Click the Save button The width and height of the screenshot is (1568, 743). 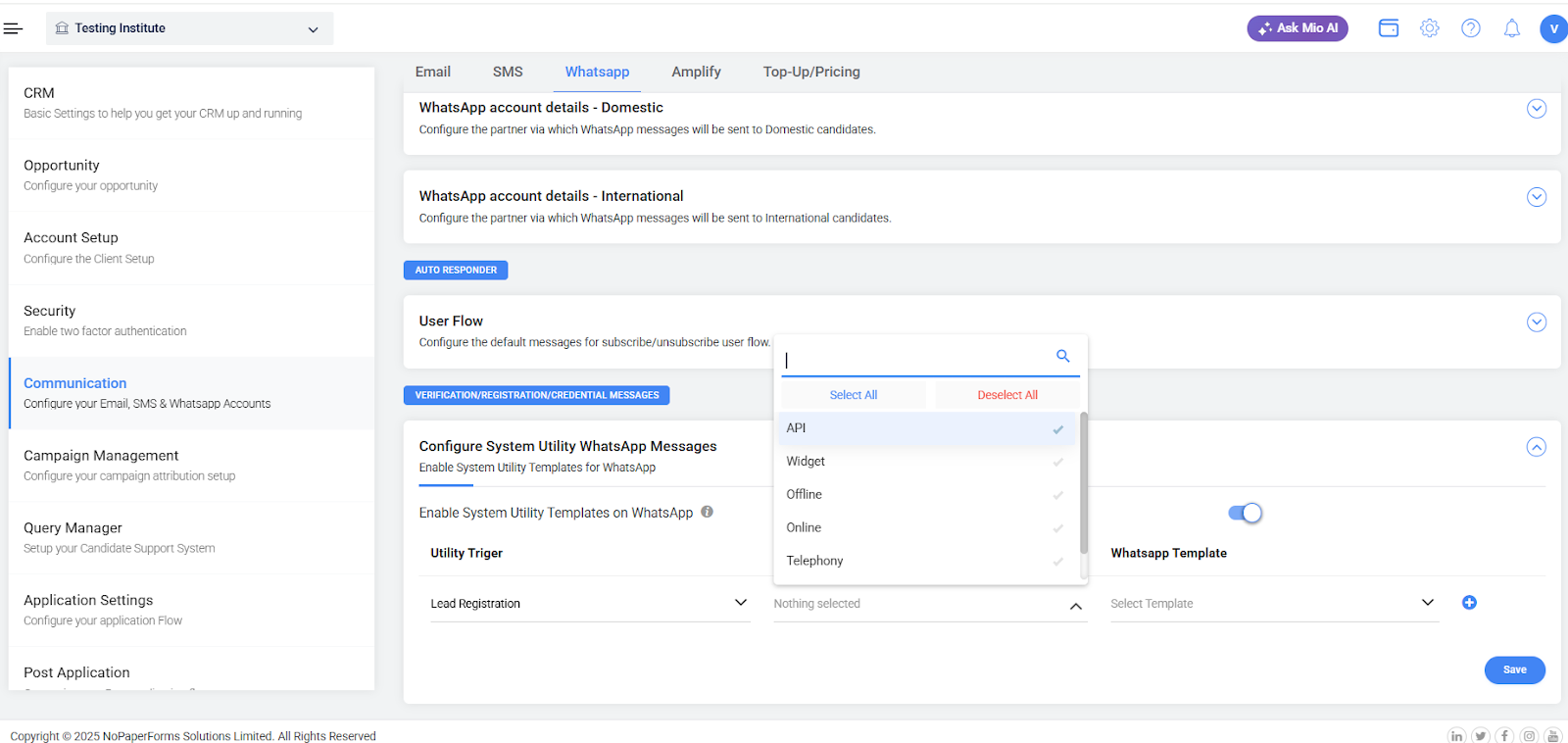(1514, 669)
